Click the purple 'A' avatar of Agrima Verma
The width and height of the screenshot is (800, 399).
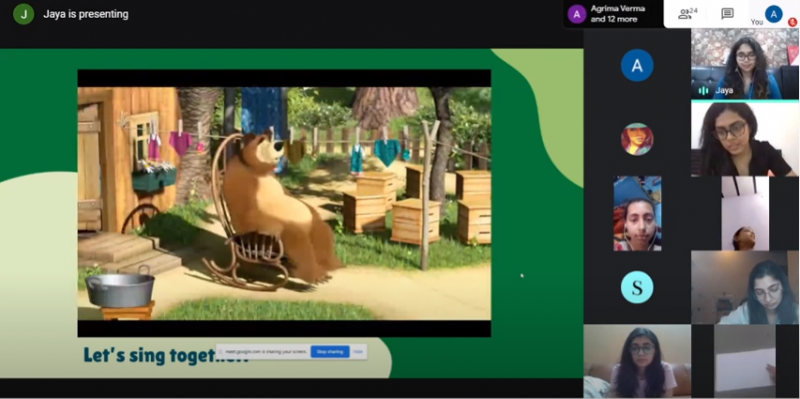tap(577, 14)
